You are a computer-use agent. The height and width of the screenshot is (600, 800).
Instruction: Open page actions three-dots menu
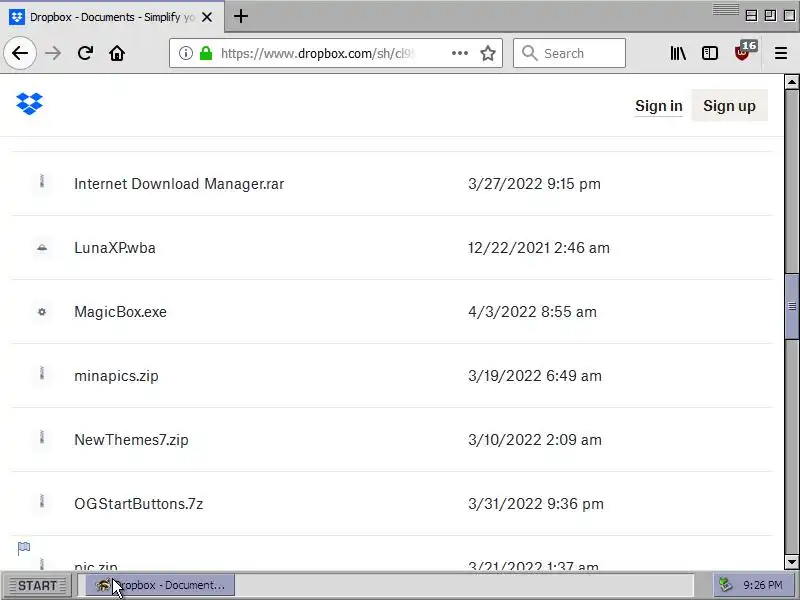(460, 53)
